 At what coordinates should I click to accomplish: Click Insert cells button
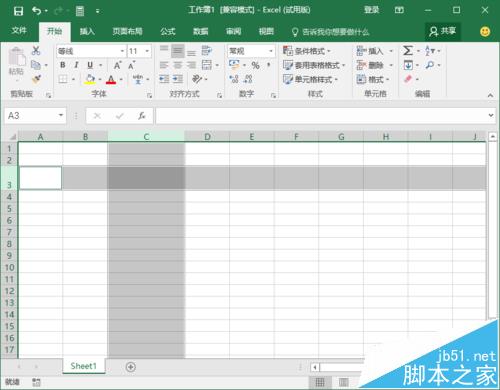[370, 51]
